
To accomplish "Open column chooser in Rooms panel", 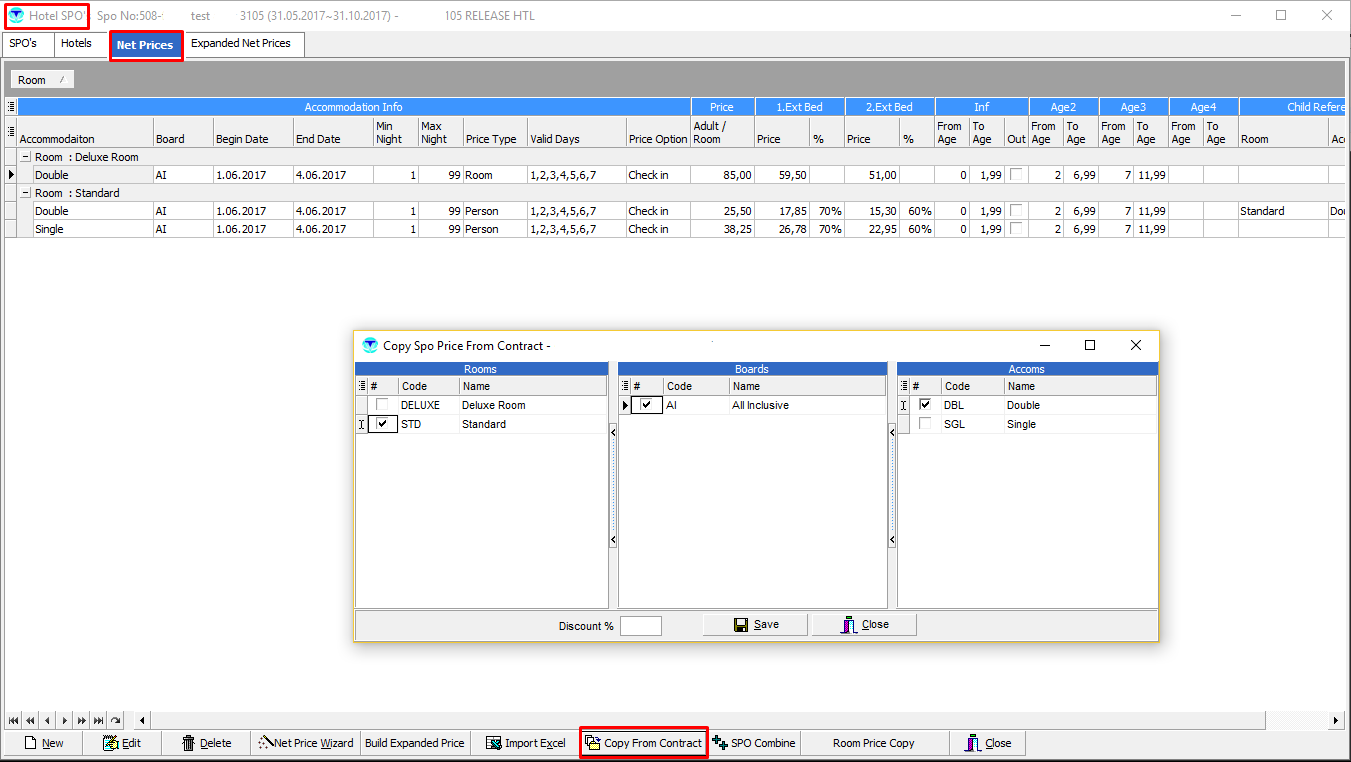I will click(362, 386).
